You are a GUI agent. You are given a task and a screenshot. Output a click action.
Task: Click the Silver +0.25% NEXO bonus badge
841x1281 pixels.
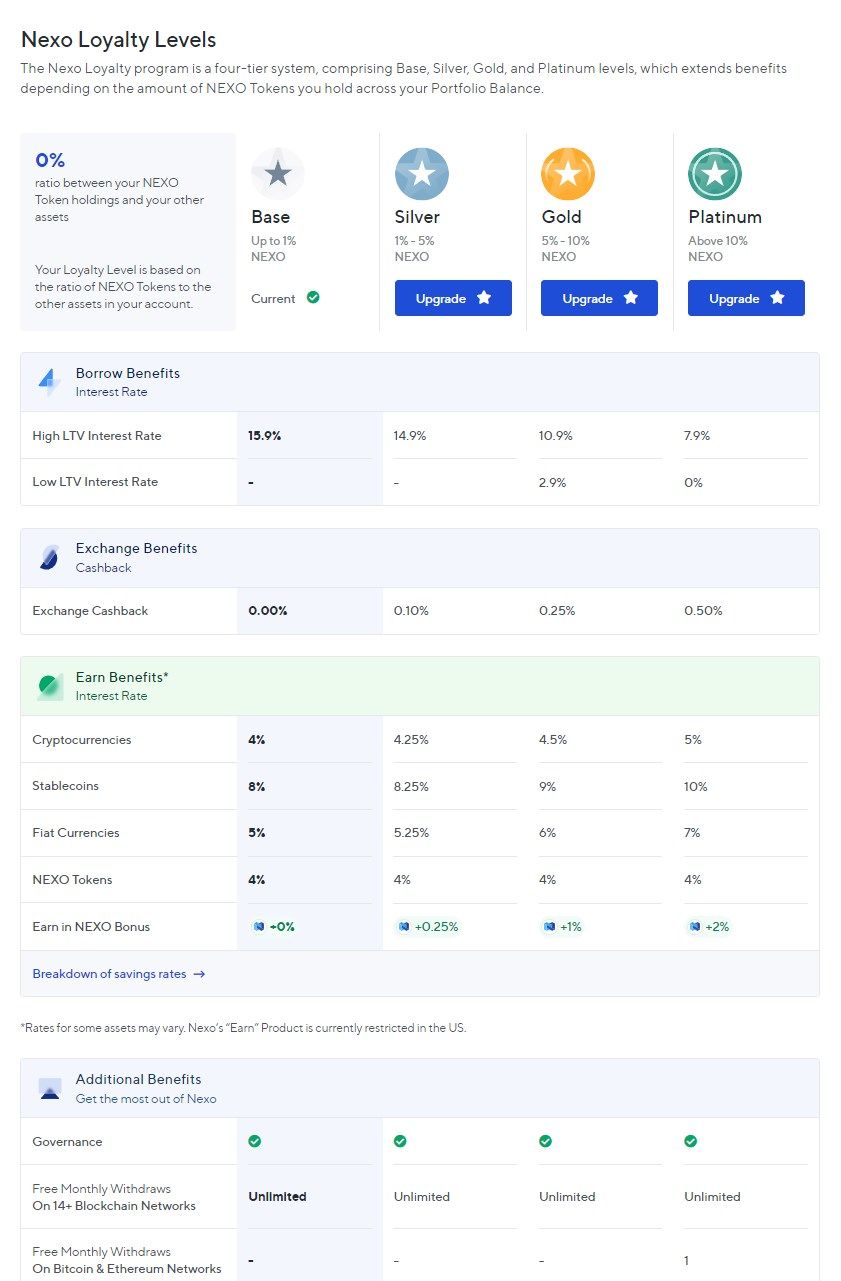[428, 927]
